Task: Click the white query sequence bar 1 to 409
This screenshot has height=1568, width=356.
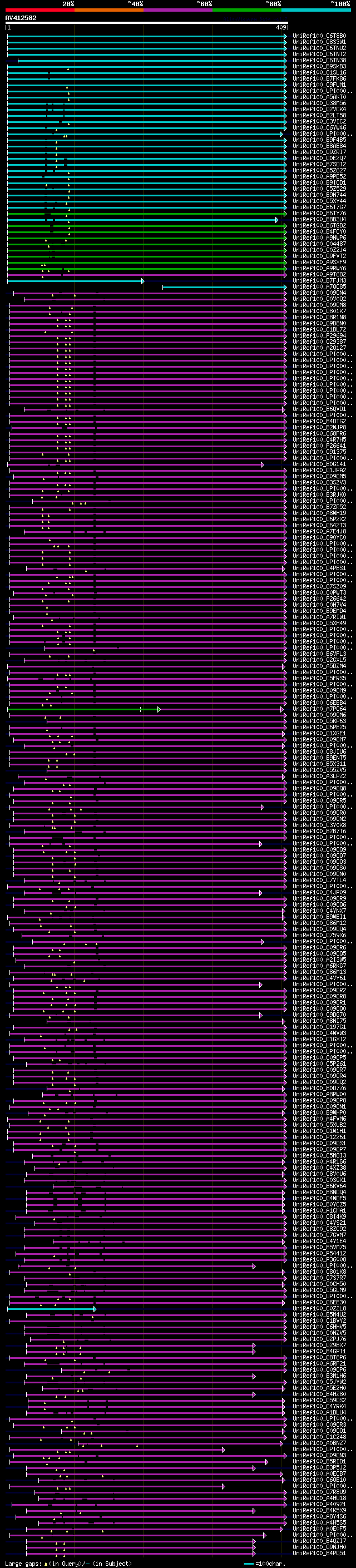Action: 147,23
